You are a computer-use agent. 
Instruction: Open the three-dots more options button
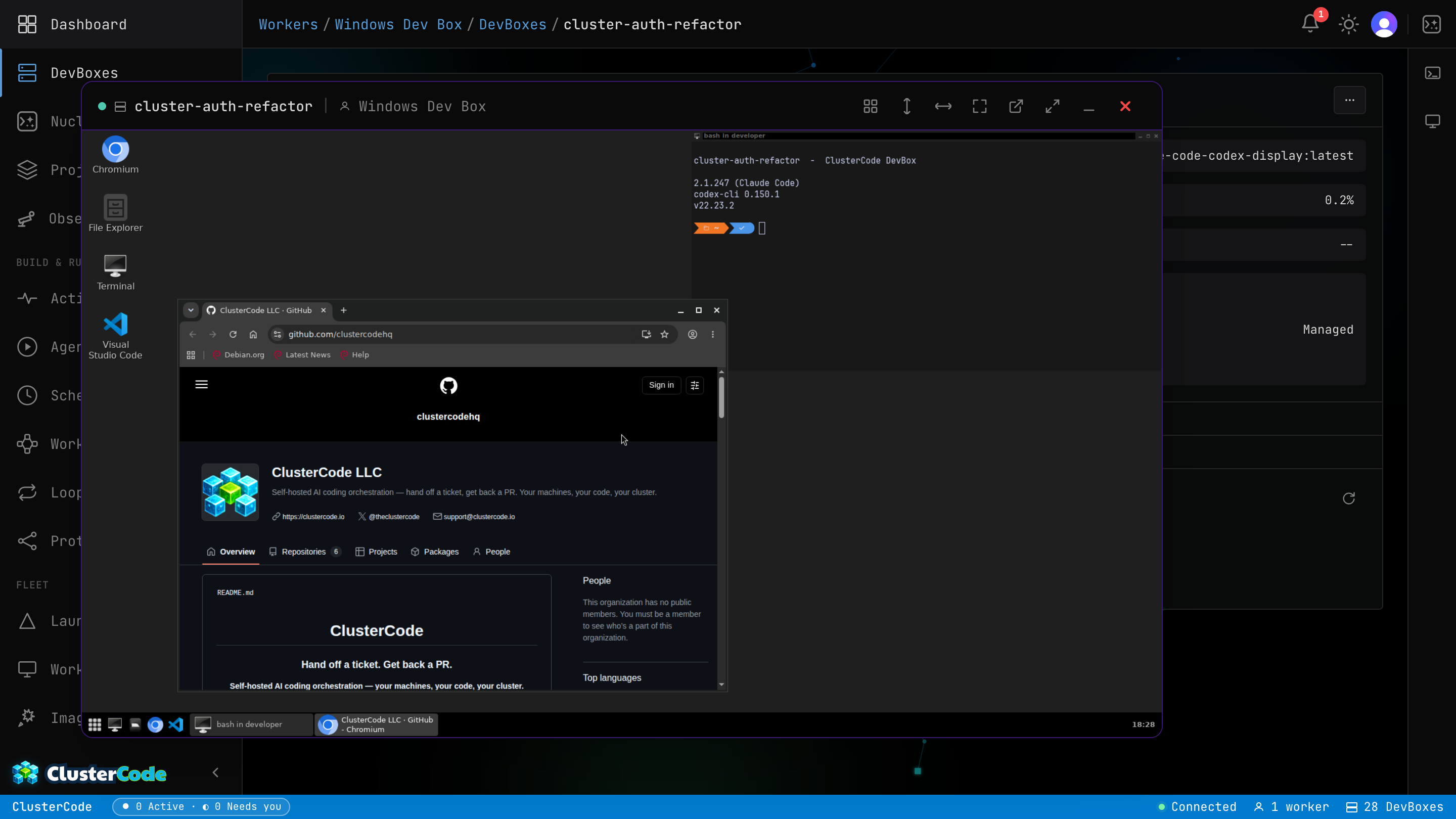1350,100
